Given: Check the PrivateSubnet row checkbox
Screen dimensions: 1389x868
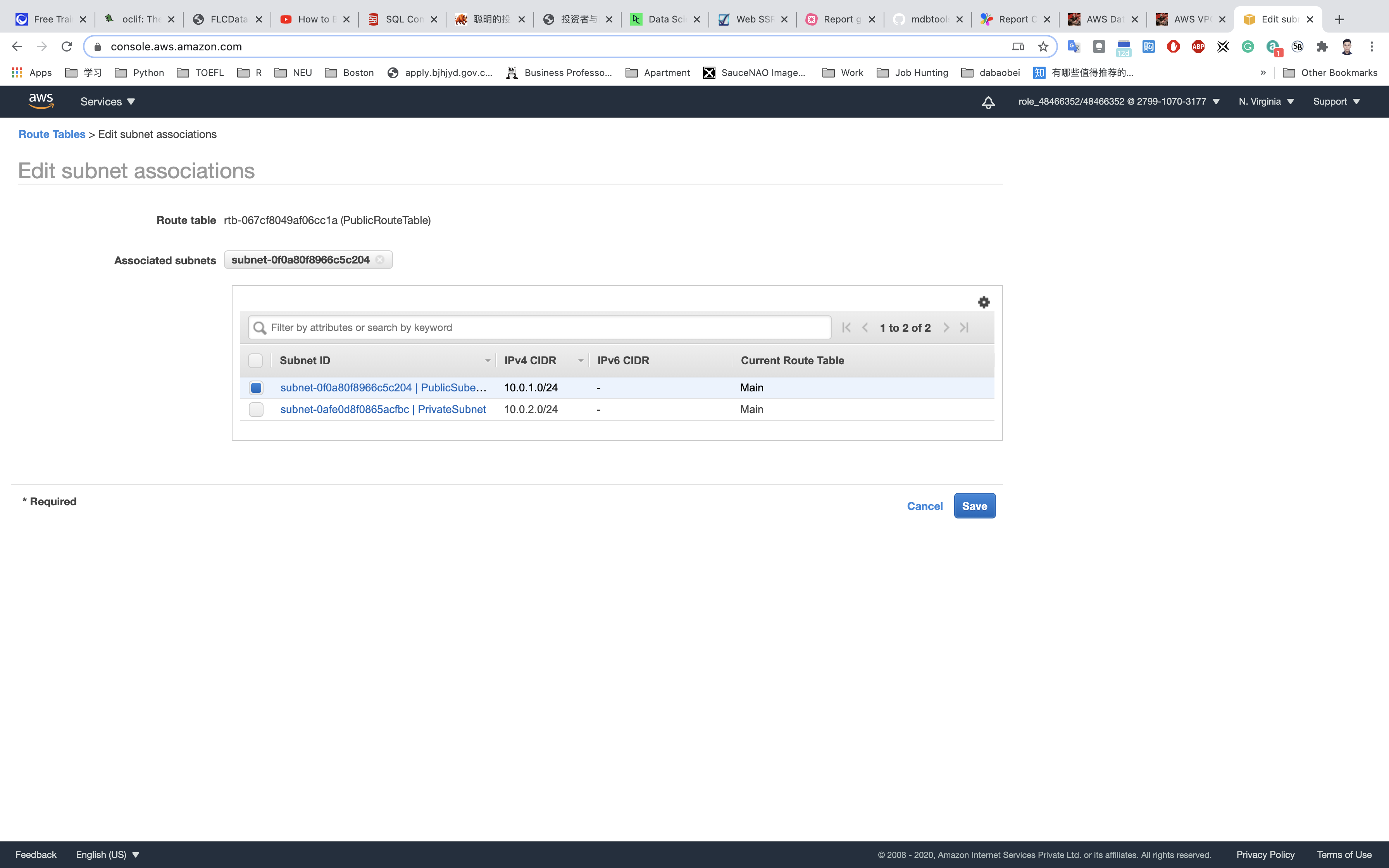Looking at the screenshot, I should [256, 409].
